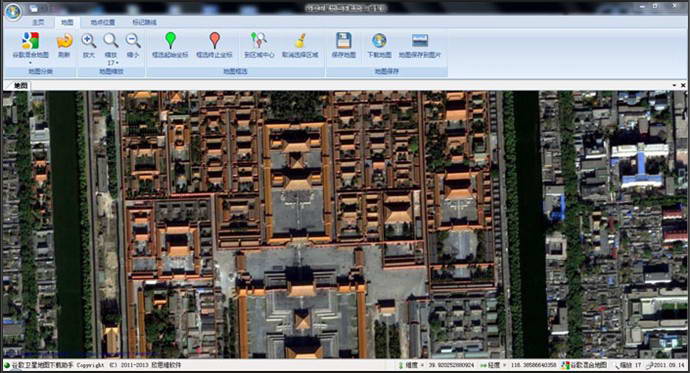Screen dimensions: 690x373
Task: Open the 缩放 17 zoom level dropdown
Action: [111, 49]
